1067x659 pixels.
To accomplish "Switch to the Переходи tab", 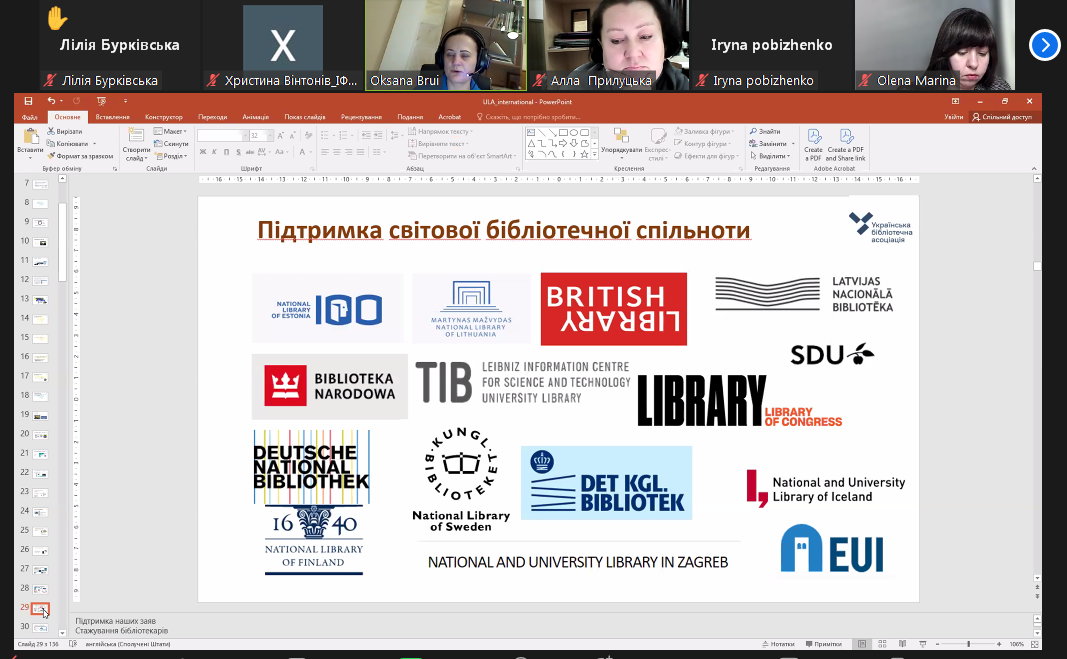I will (x=212, y=117).
